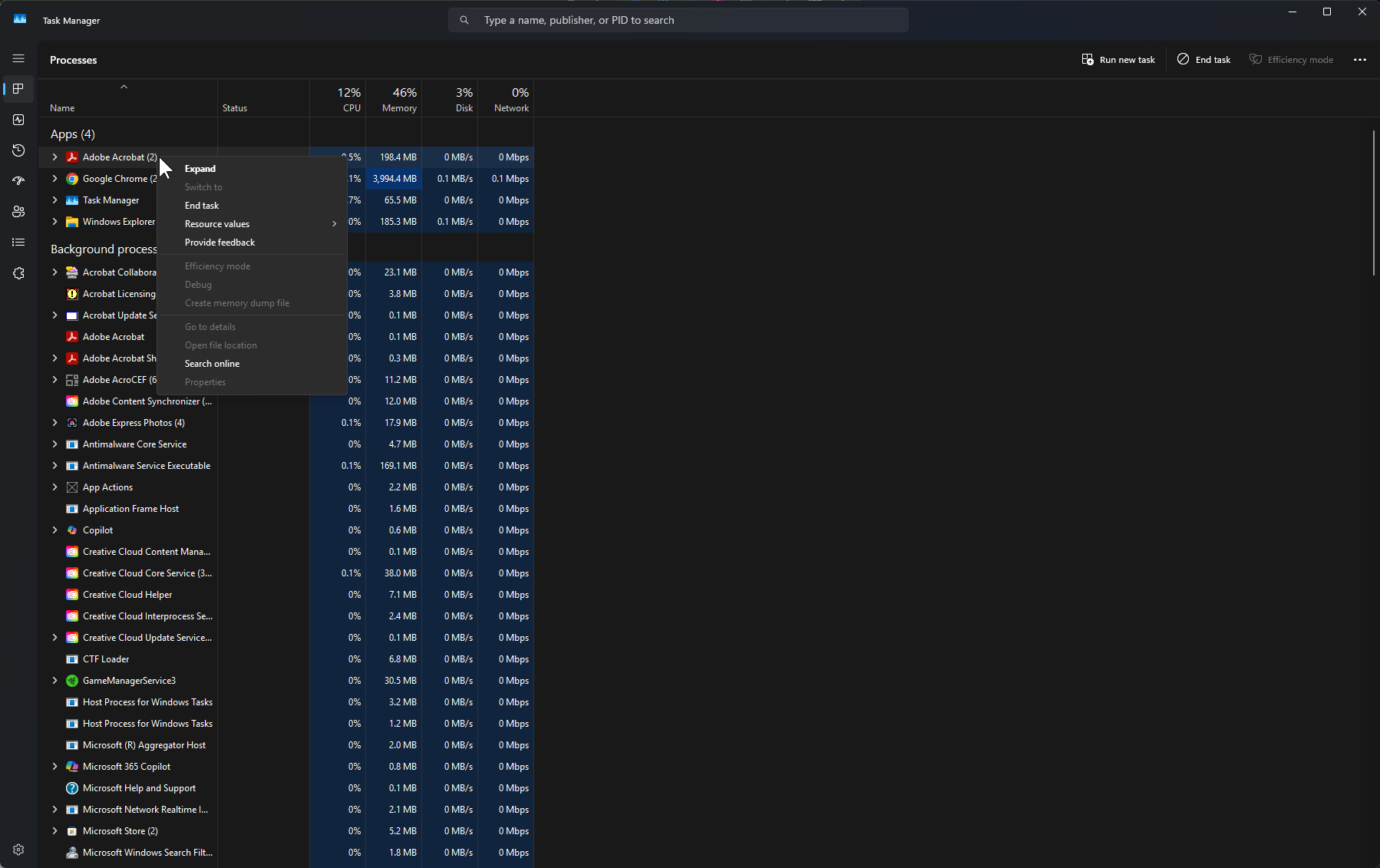This screenshot has width=1380, height=868.
Task: Sort by the Name column header
Action: pos(127,99)
